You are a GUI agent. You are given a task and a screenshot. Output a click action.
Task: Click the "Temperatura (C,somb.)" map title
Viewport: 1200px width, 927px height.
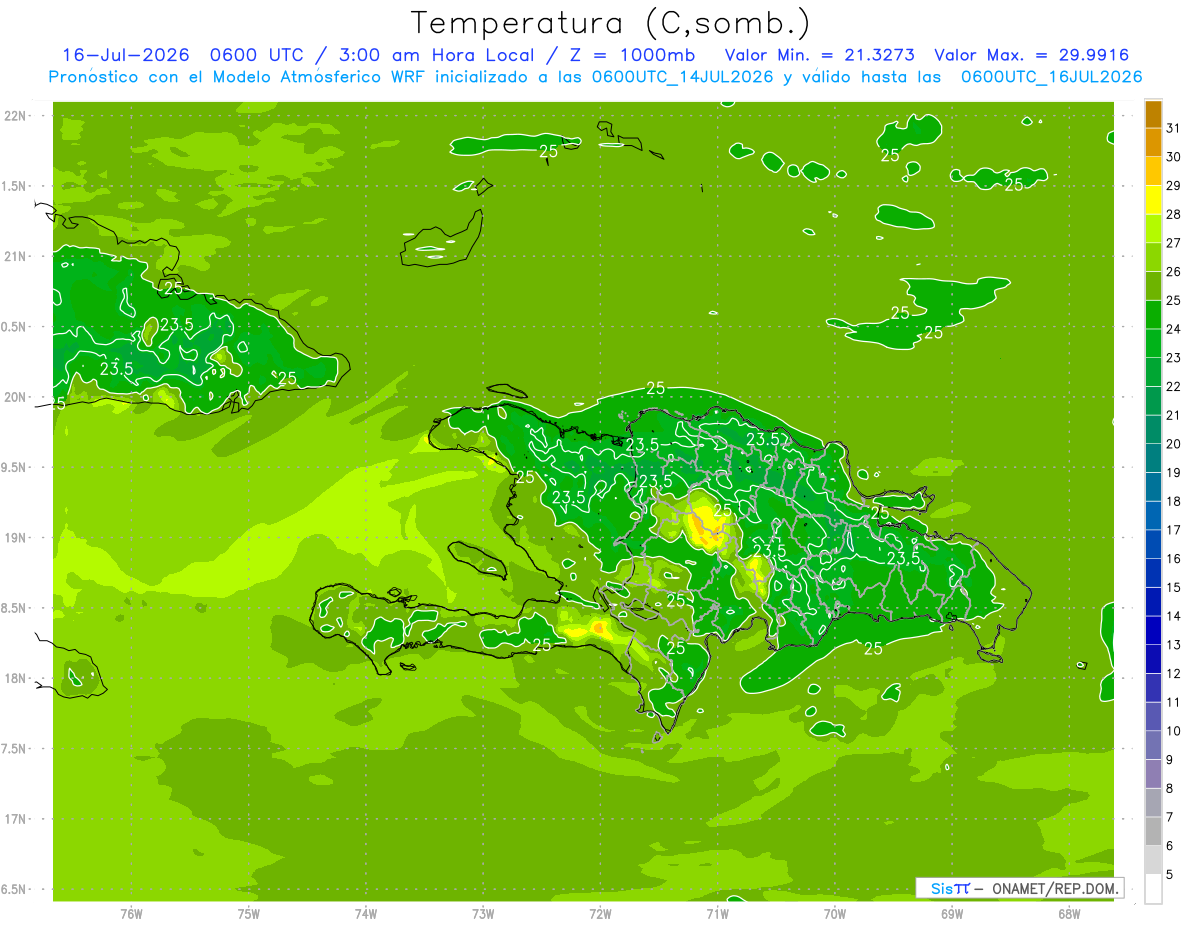pos(610,23)
